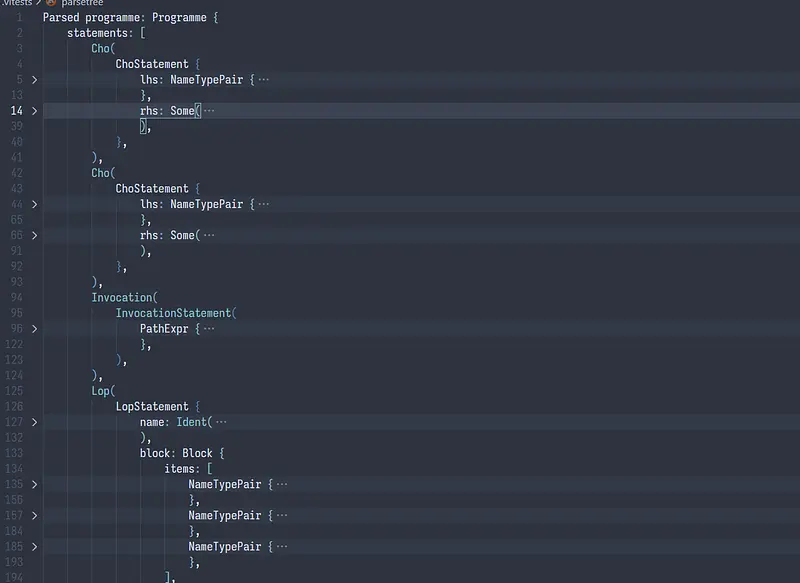Click on block: Block text at line 133

(x=182, y=453)
